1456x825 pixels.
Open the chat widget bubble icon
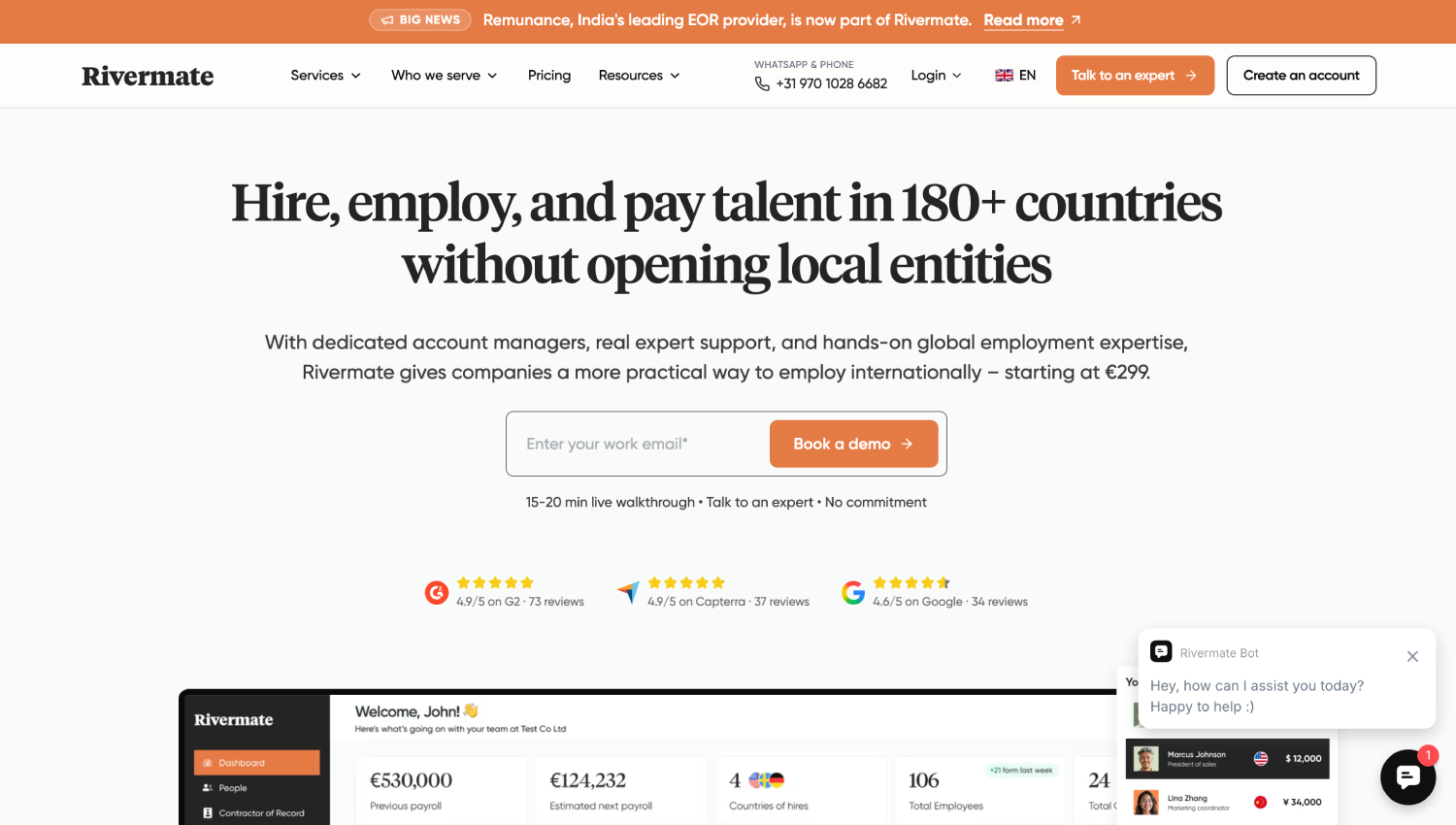(x=1407, y=776)
